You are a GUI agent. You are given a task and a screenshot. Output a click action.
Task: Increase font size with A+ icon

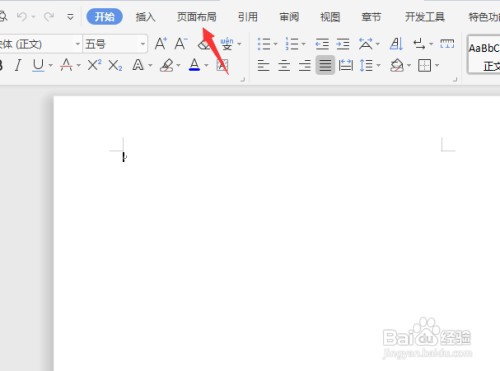(161, 44)
